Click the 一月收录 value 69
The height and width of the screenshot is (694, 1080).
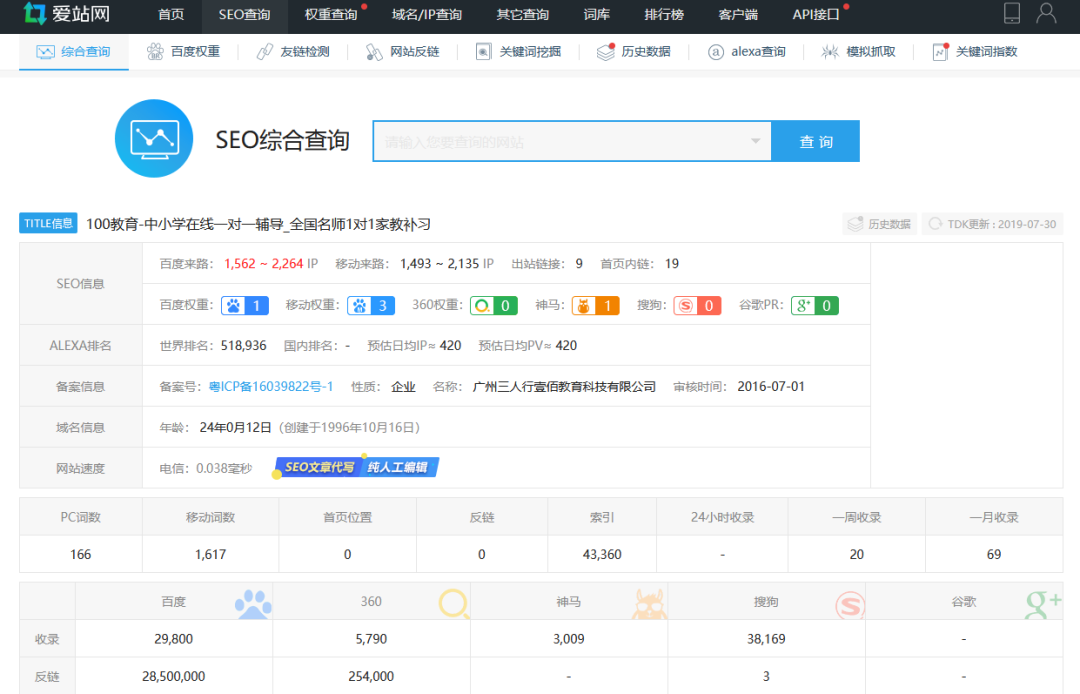[x=994, y=554]
